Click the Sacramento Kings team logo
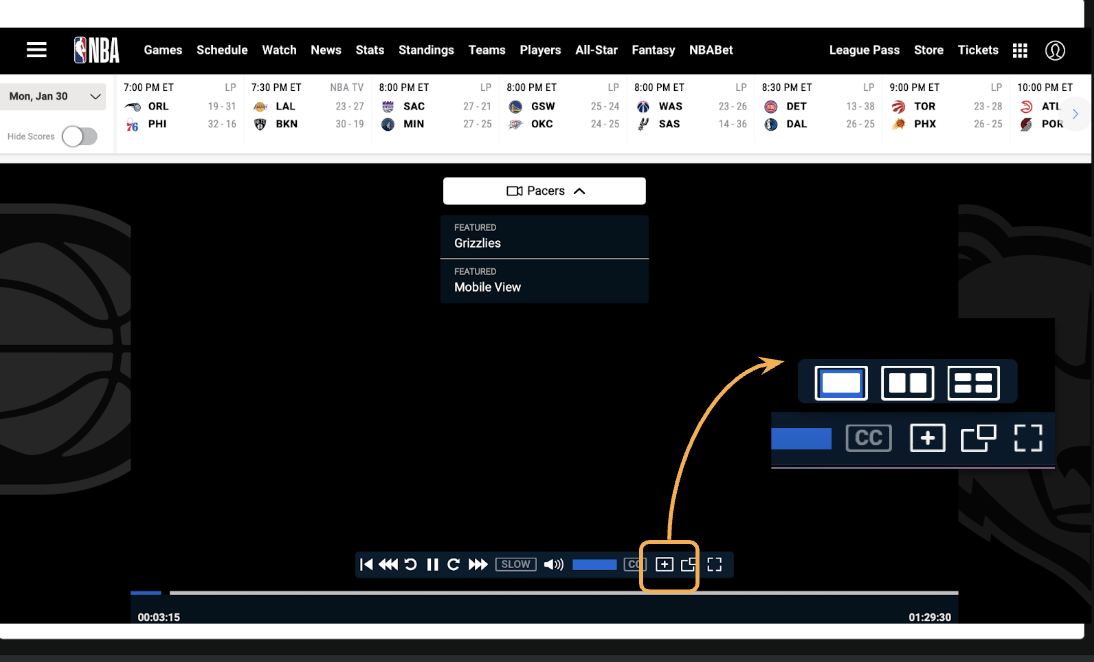 click(388, 107)
